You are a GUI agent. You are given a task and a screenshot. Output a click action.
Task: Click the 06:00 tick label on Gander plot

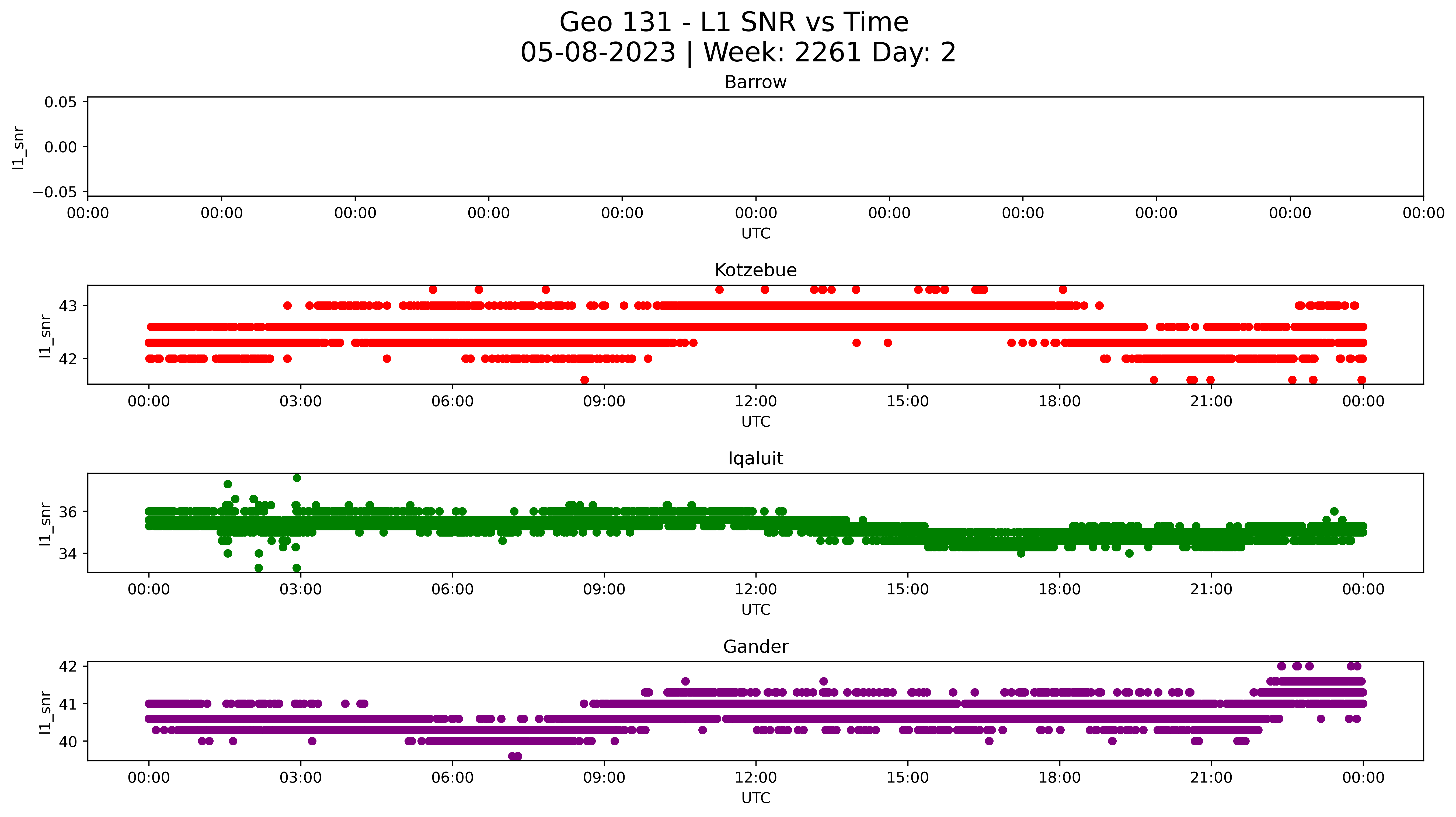tap(452, 778)
